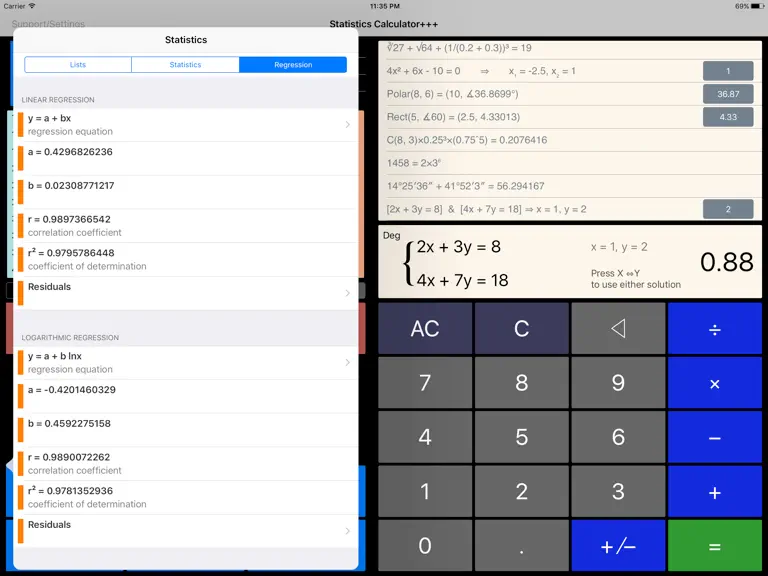Select linear a = 0.4296826236 value
This screenshot has width=768, height=576.
[186, 159]
